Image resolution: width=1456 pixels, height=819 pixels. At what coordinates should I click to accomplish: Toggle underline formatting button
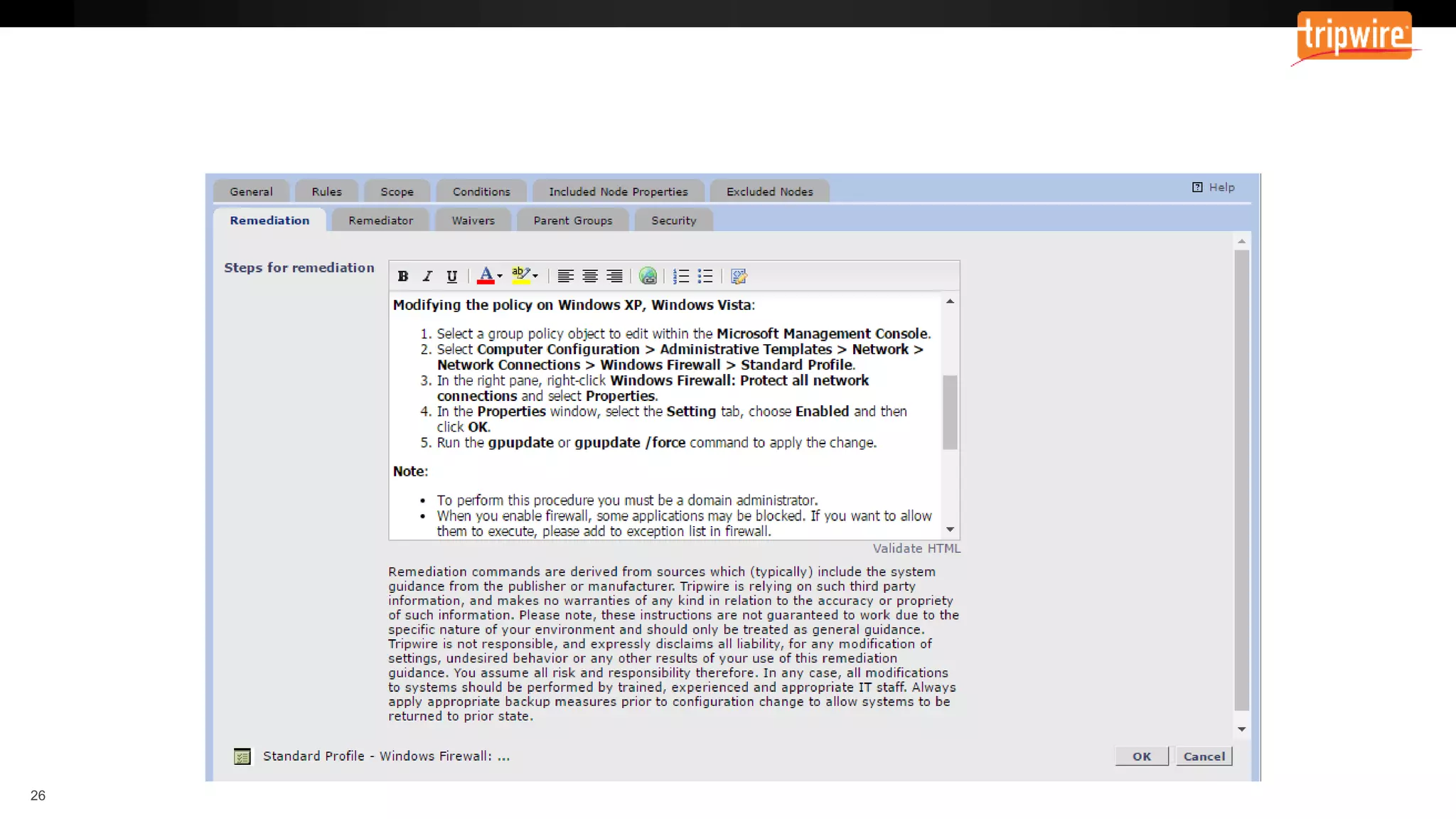click(451, 277)
